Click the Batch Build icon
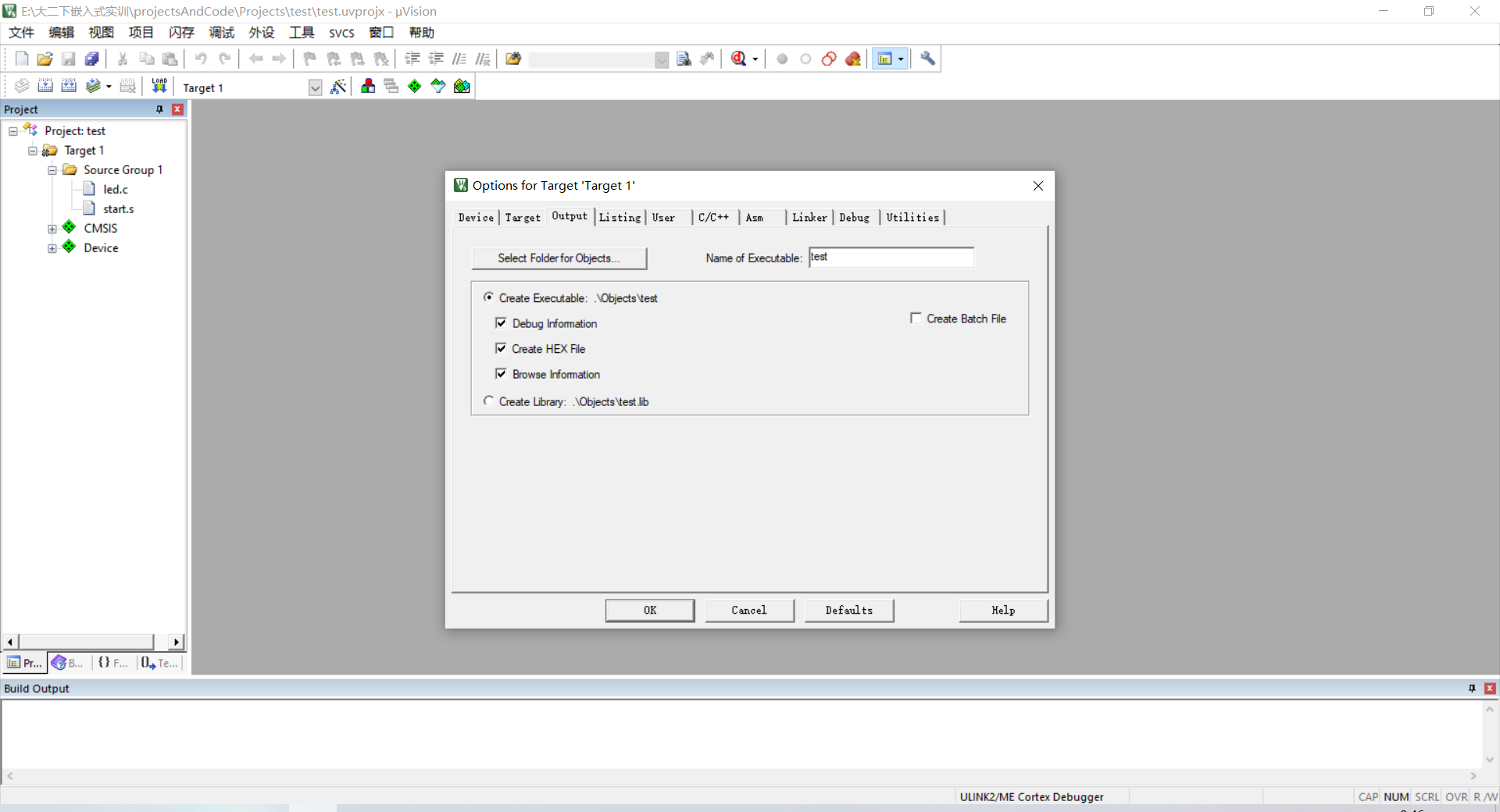 (93, 86)
